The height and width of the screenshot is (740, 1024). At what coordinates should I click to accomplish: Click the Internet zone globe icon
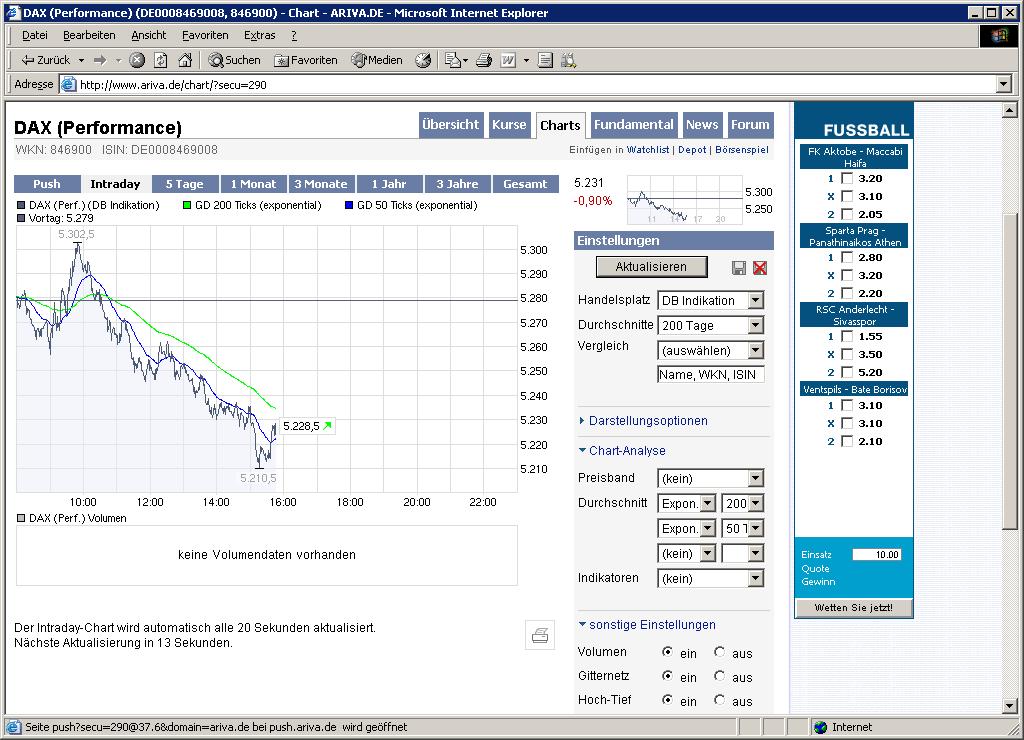(x=820, y=727)
